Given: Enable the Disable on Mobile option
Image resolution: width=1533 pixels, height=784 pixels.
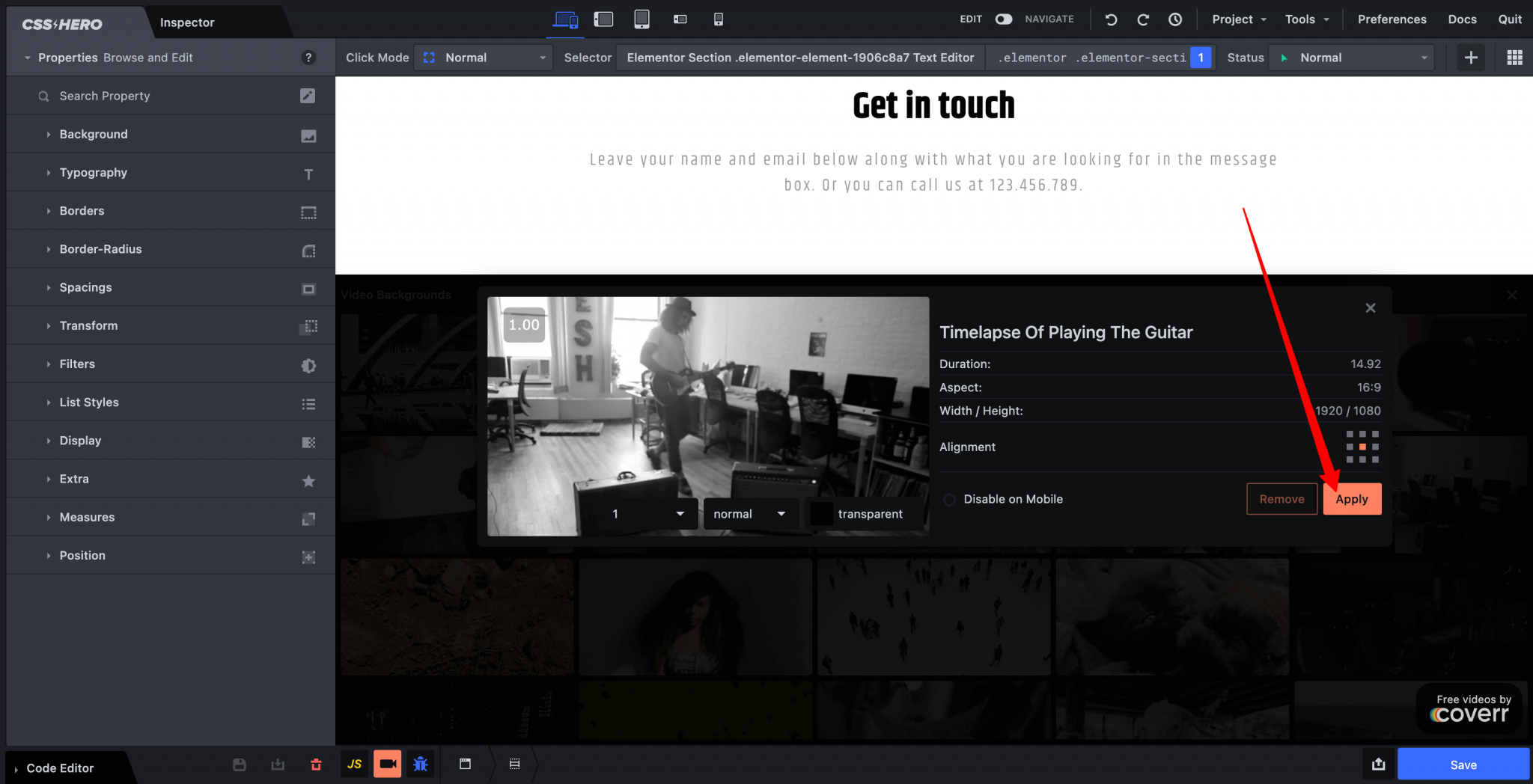Looking at the screenshot, I should 949,499.
